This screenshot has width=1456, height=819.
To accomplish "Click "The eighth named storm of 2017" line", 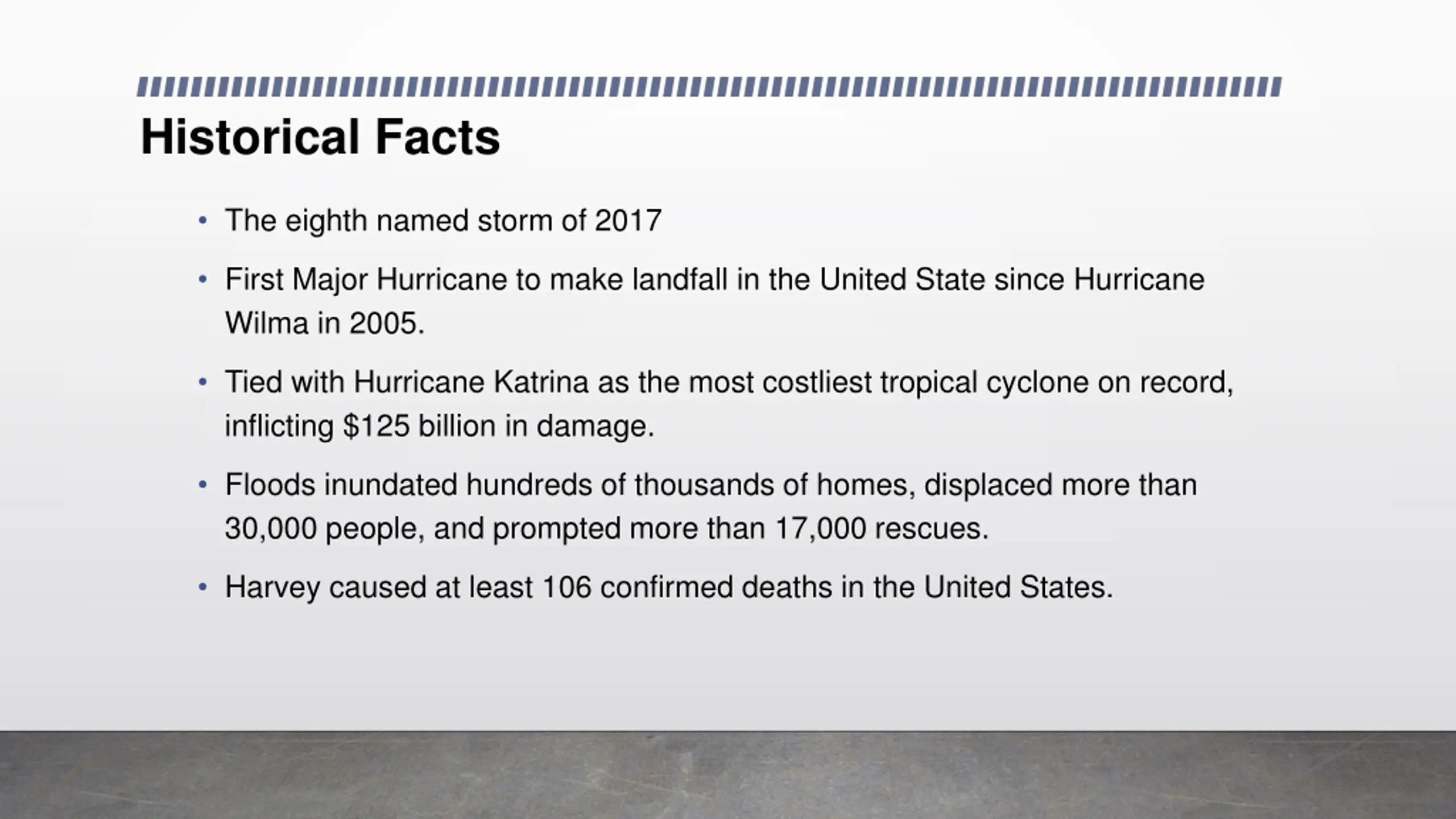I will pyautogui.click(x=443, y=220).
